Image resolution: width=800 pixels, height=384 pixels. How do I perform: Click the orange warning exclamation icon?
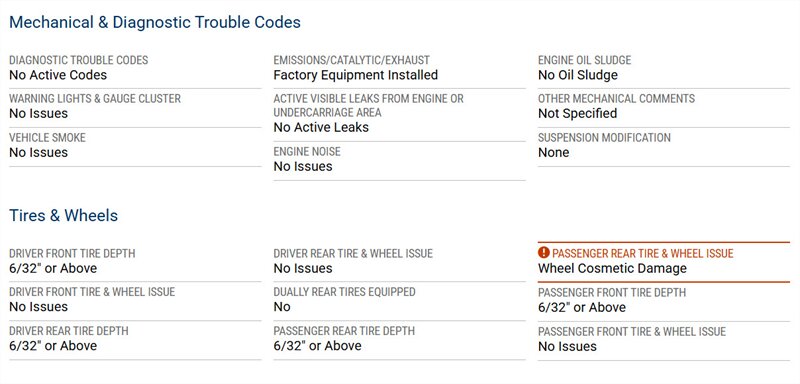[544, 253]
